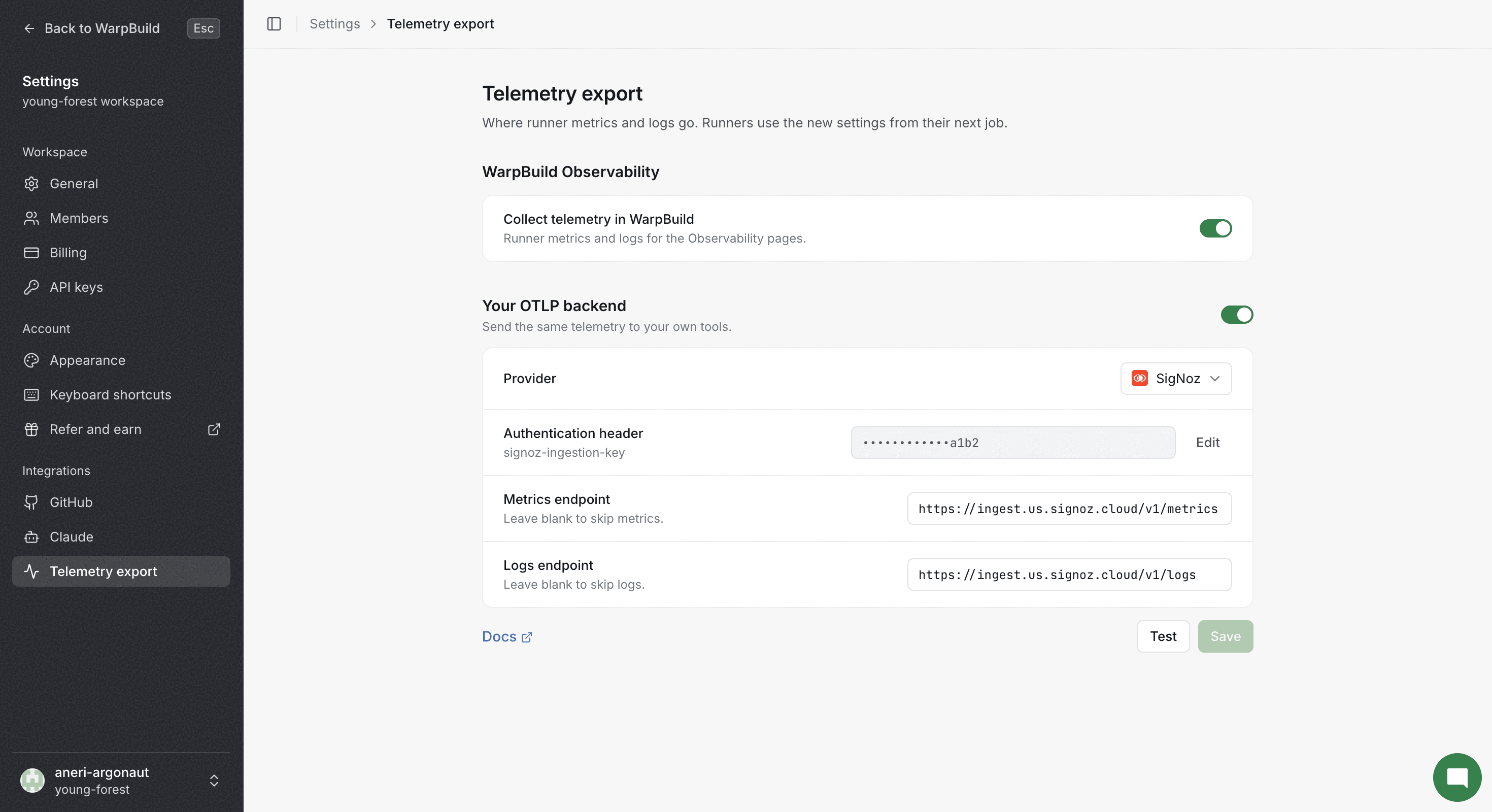This screenshot has width=1492, height=812.
Task: Click the Telemetry export pulse icon
Action: (x=31, y=571)
